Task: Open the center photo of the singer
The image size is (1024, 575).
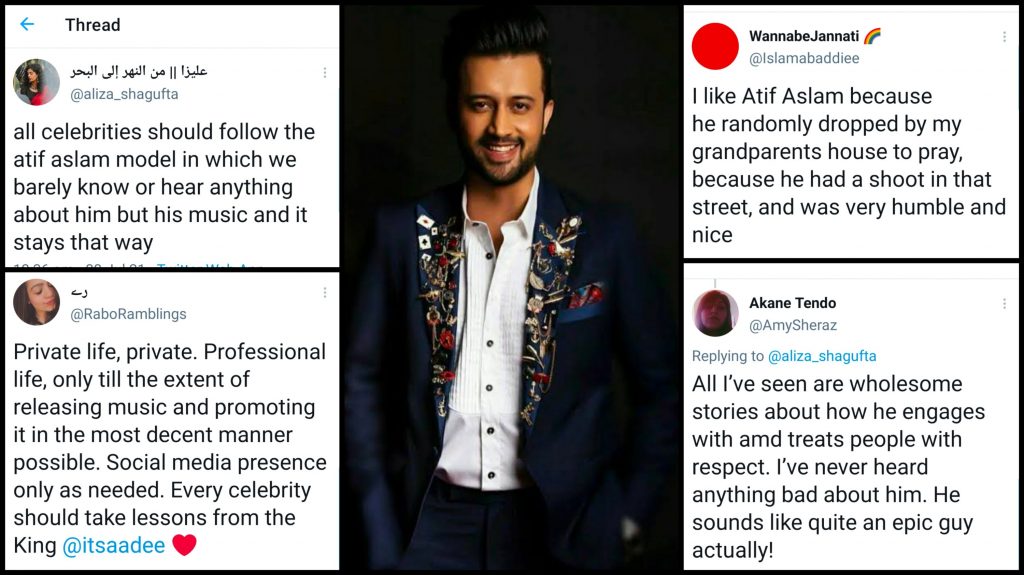Action: (510, 290)
